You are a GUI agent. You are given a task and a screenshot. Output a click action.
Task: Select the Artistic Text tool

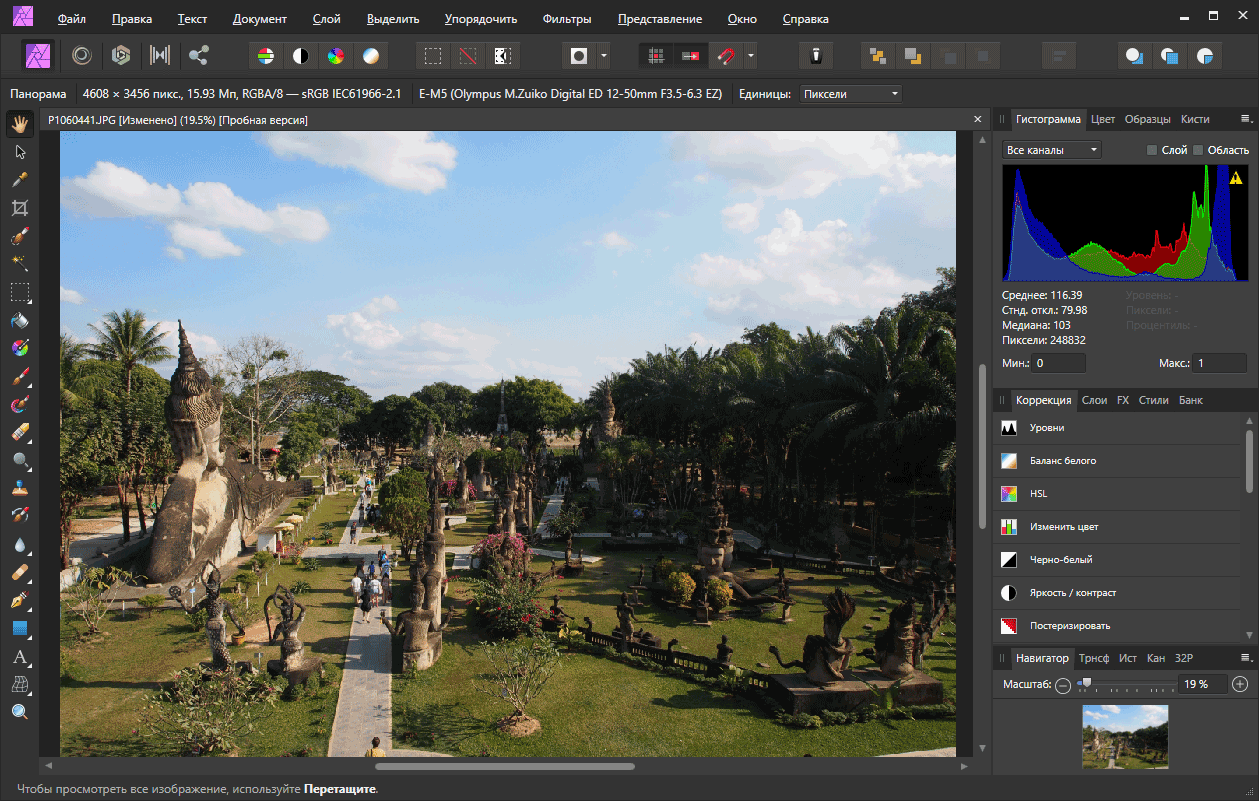pyautogui.click(x=19, y=657)
